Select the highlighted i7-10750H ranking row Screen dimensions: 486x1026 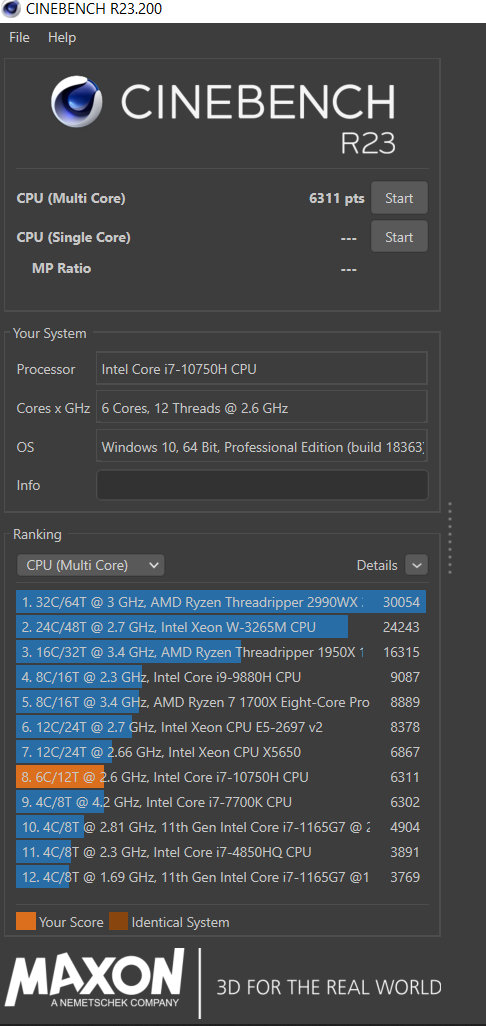pos(221,777)
